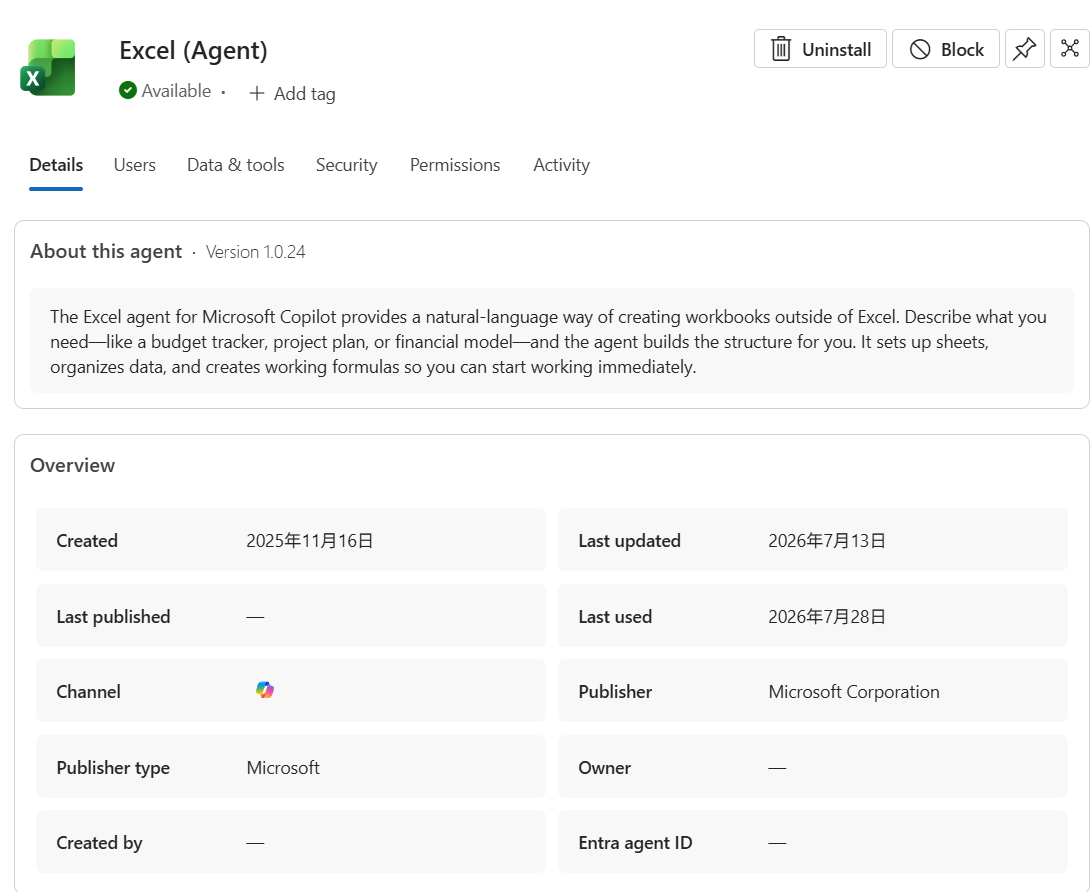Click the Created date 2025年11月16日
Viewport: 1091px width, 892px height.
(310, 541)
